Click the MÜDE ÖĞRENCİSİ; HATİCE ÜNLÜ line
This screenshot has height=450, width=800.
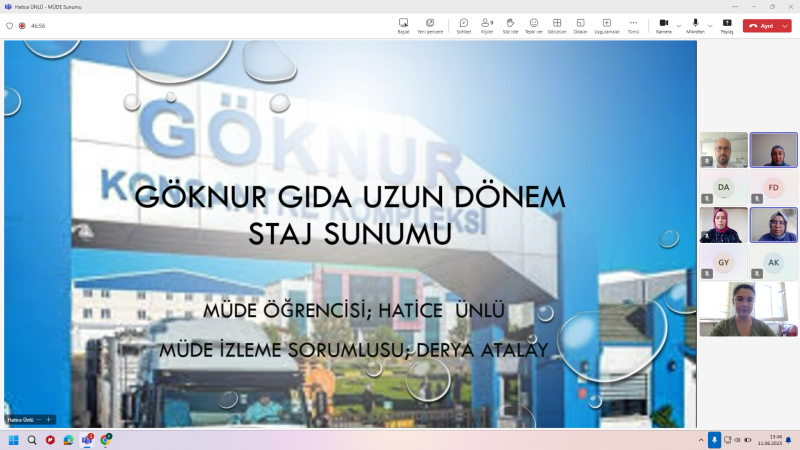pos(354,310)
